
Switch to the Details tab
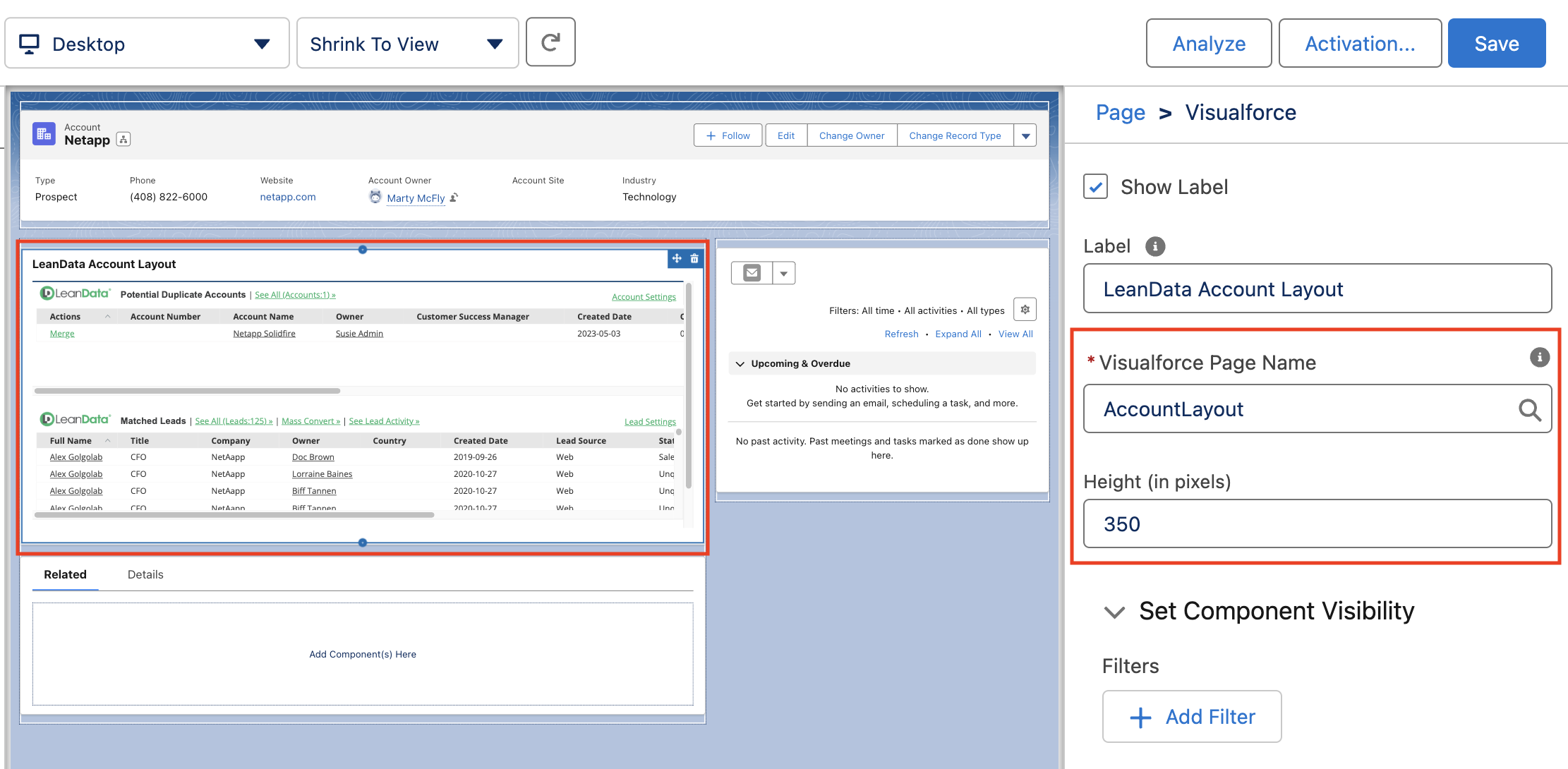coord(145,574)
